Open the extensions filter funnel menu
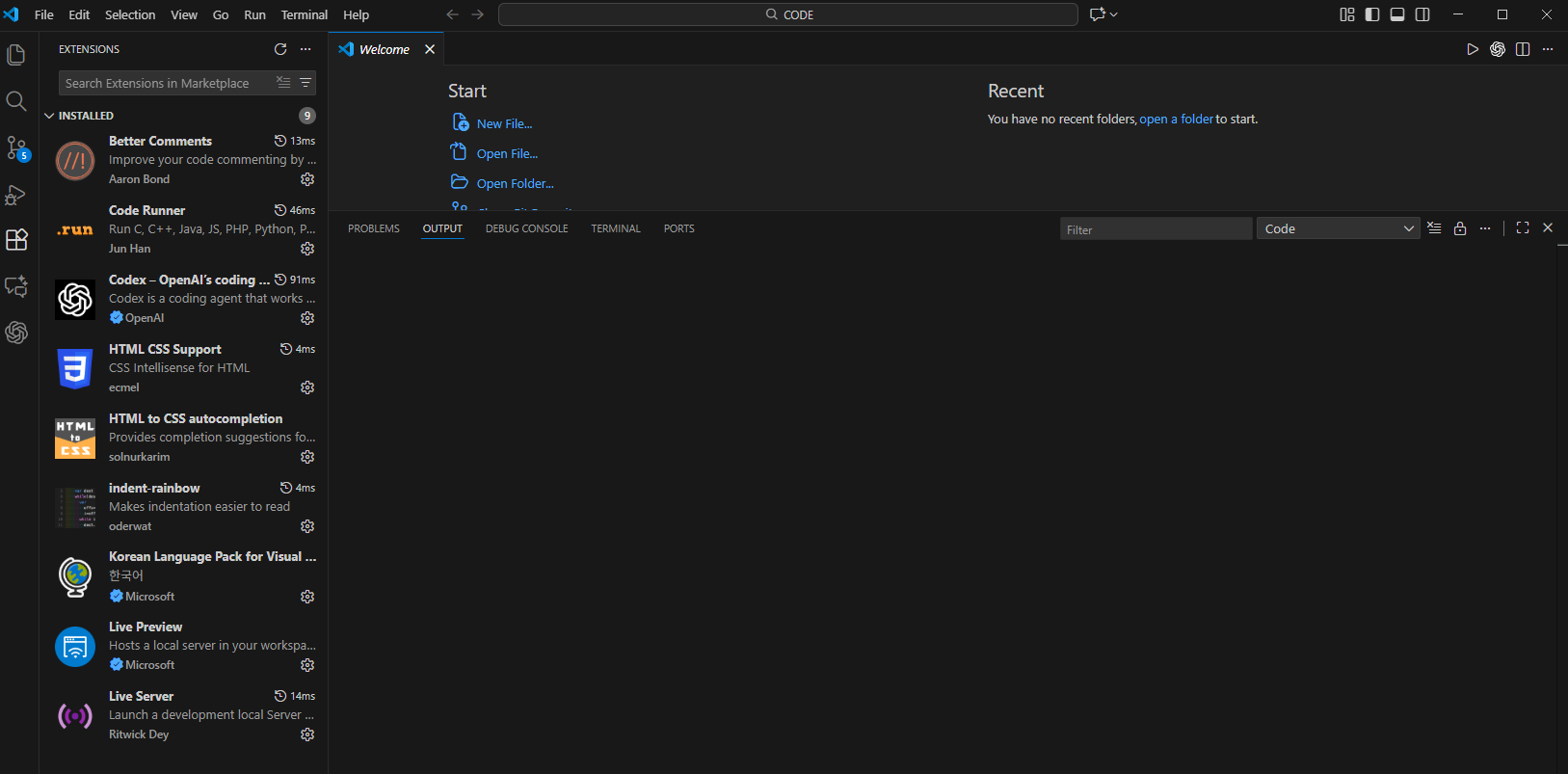 coord(306,83)
